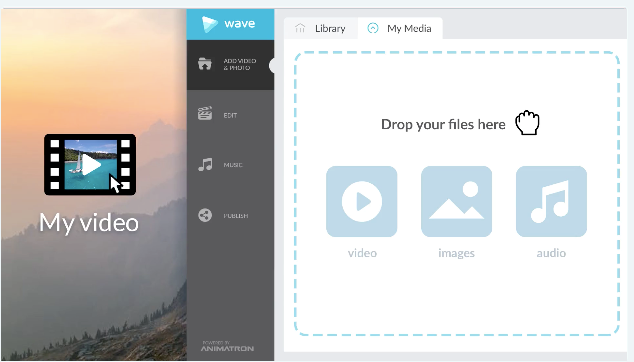
Task: Click the 'My video' title text
Action: (89, 222)
